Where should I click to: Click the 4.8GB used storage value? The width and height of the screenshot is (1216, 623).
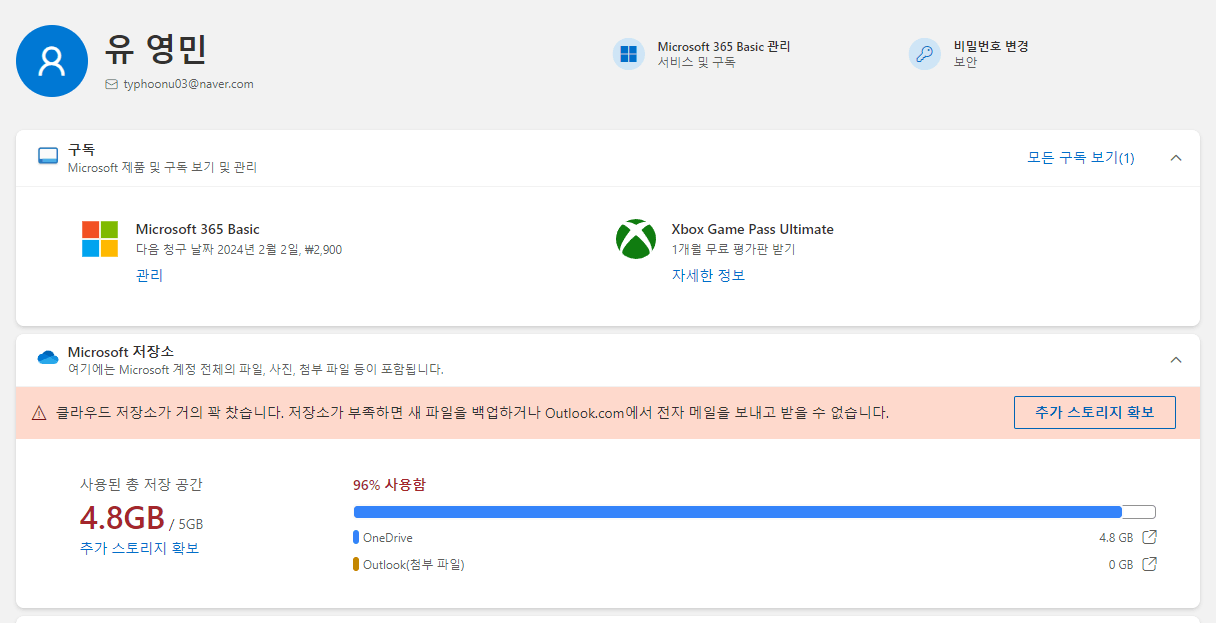tap(122, 518)
